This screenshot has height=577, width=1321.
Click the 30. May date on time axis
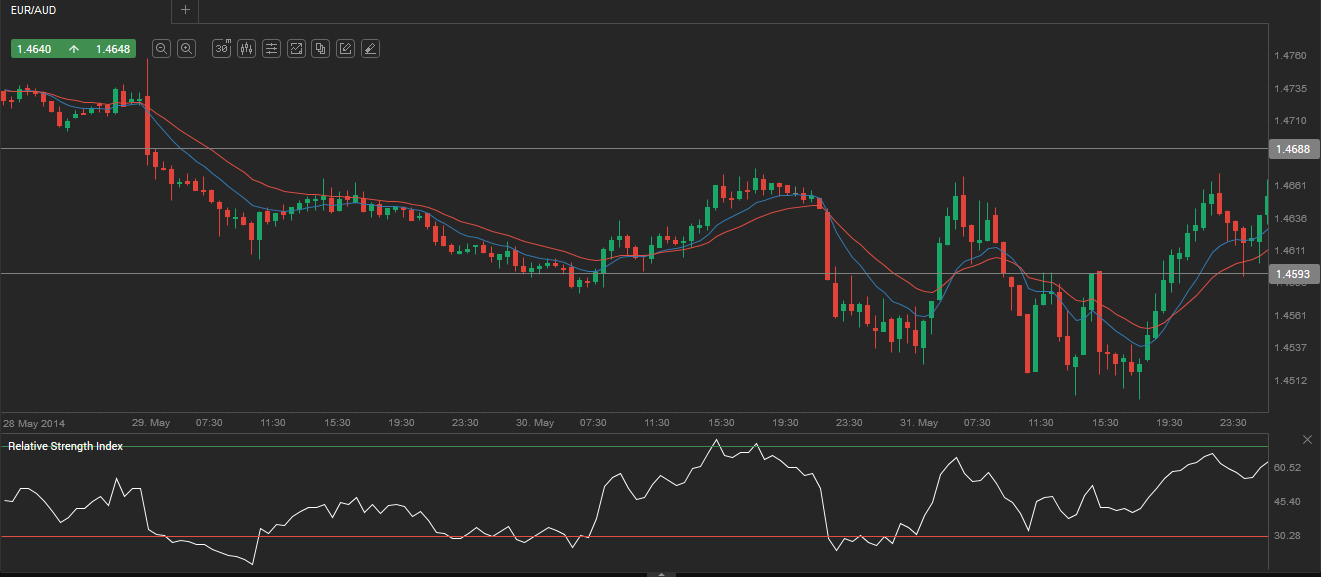[x=536, y=423]
